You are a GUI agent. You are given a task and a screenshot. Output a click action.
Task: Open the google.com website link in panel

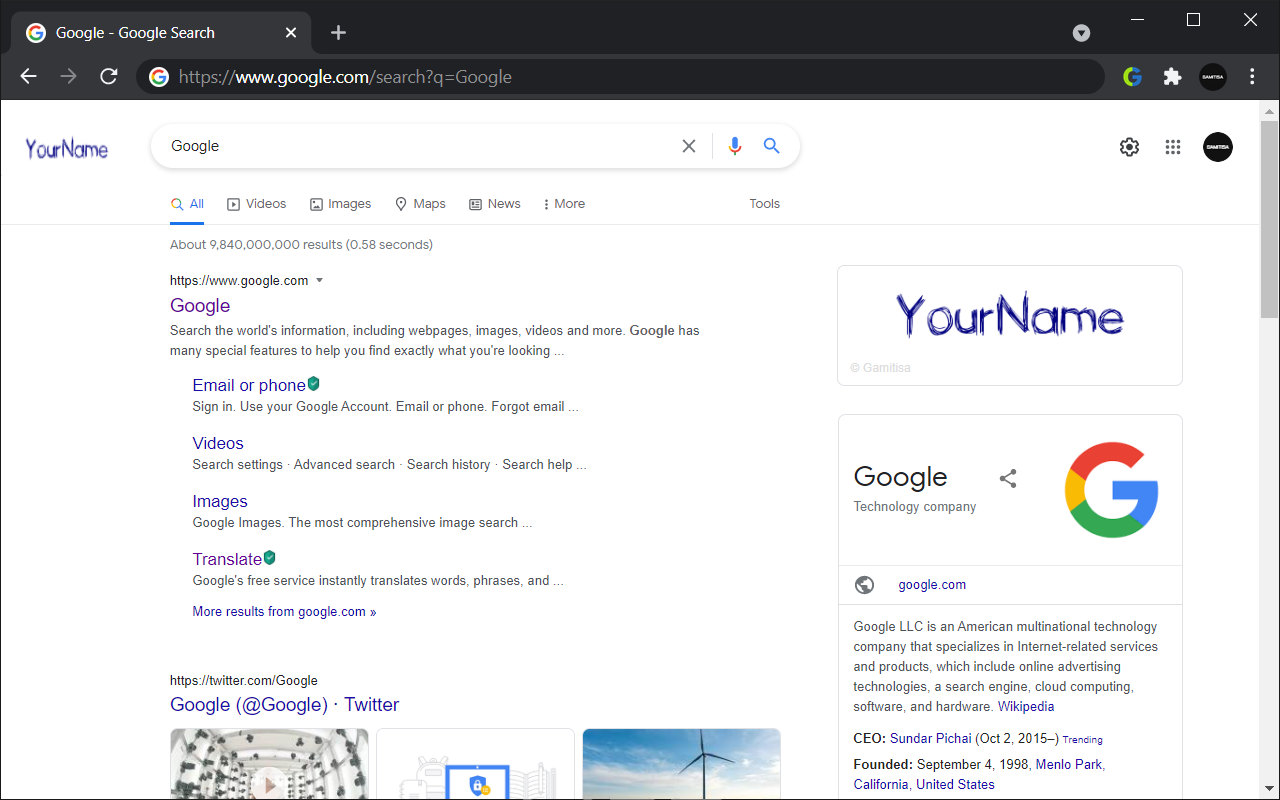click(x=932, y=585)
